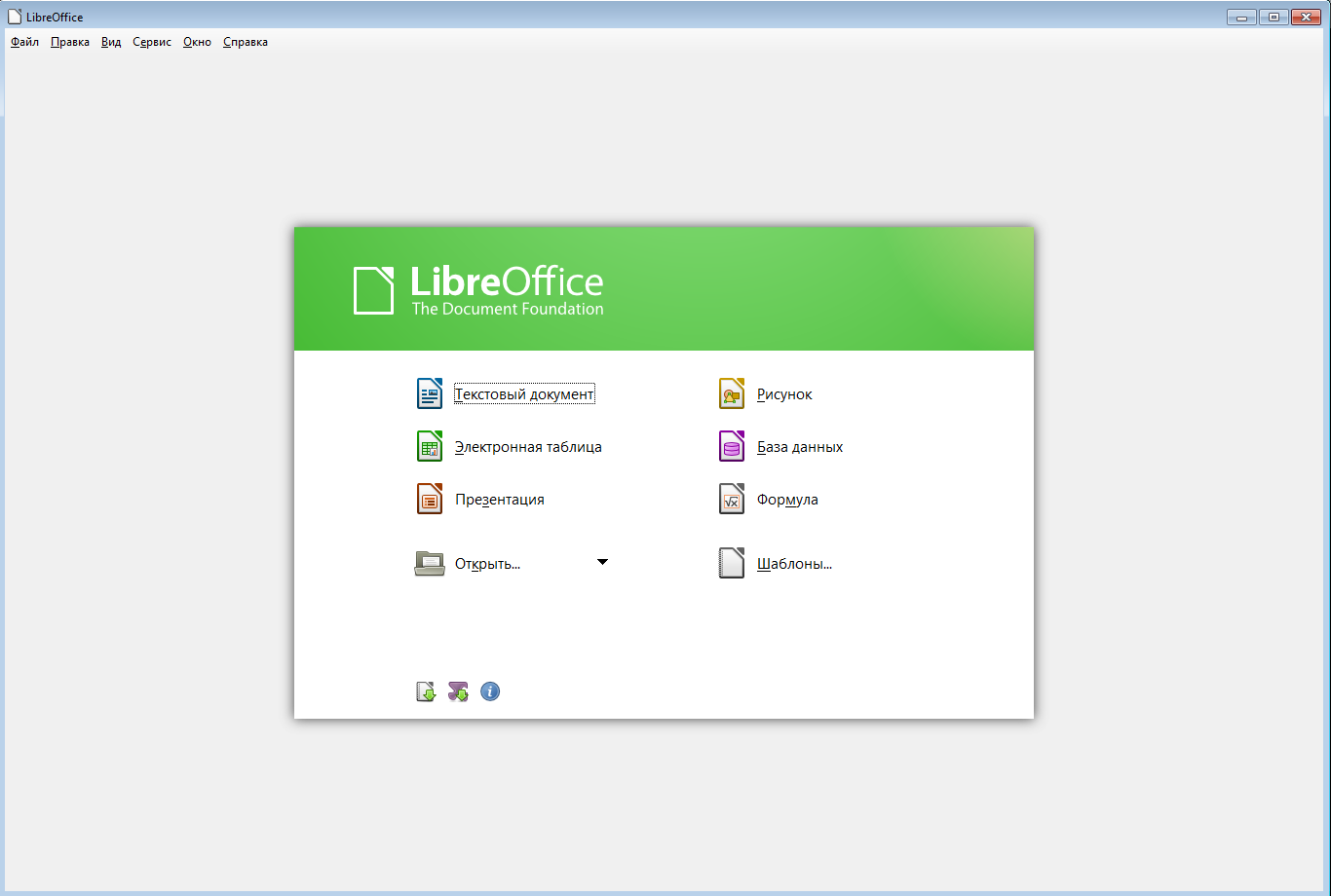
Task: Create a new Текстовый документ
Action: (506, 394)
